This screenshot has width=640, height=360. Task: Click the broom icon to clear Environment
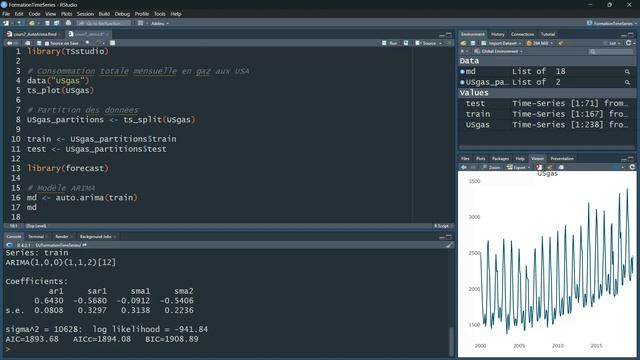click(x=561, y=43)
